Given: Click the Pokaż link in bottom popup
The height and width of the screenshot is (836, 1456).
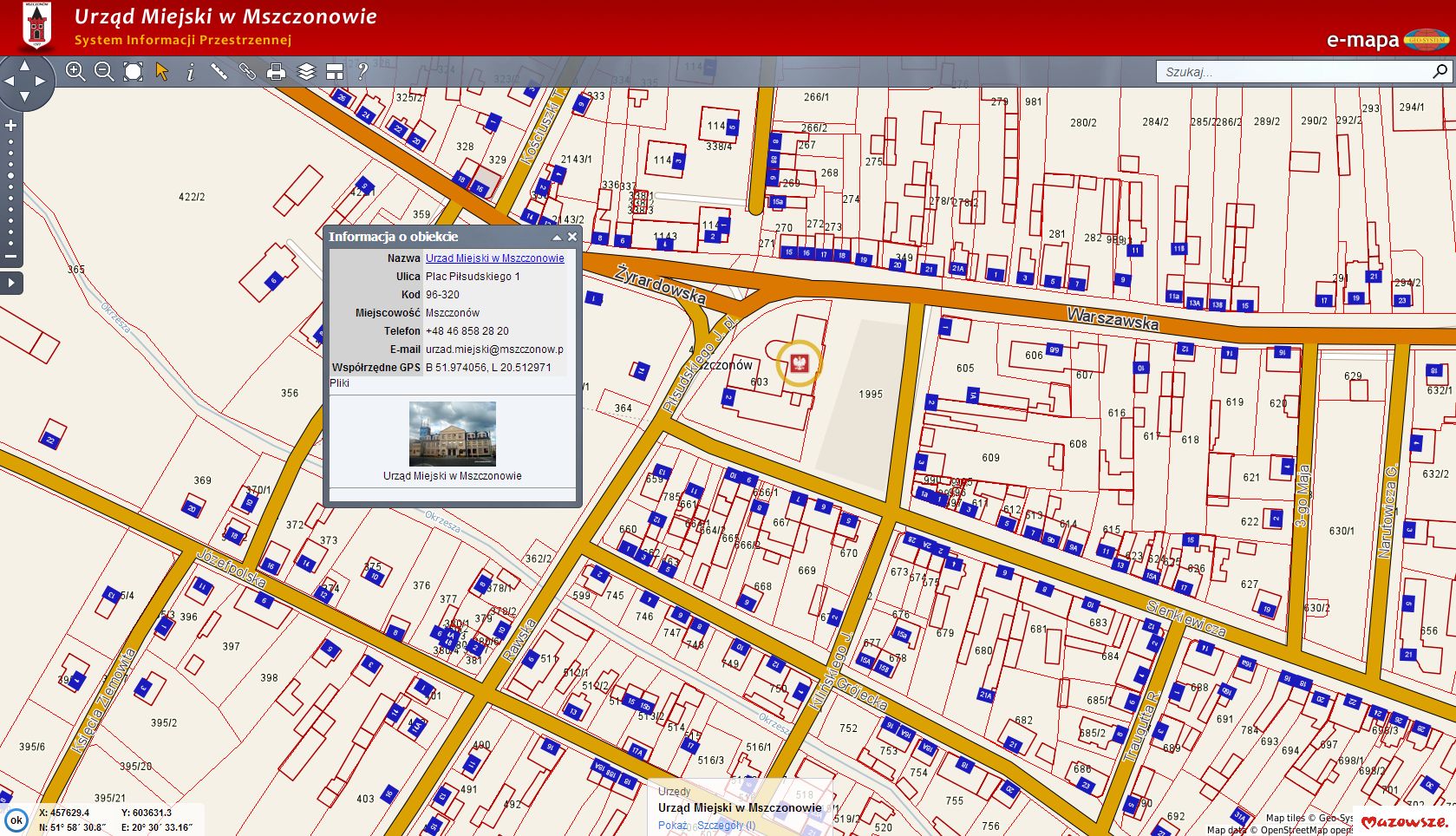Looking at the screenshot, I should tap(673, 826).
